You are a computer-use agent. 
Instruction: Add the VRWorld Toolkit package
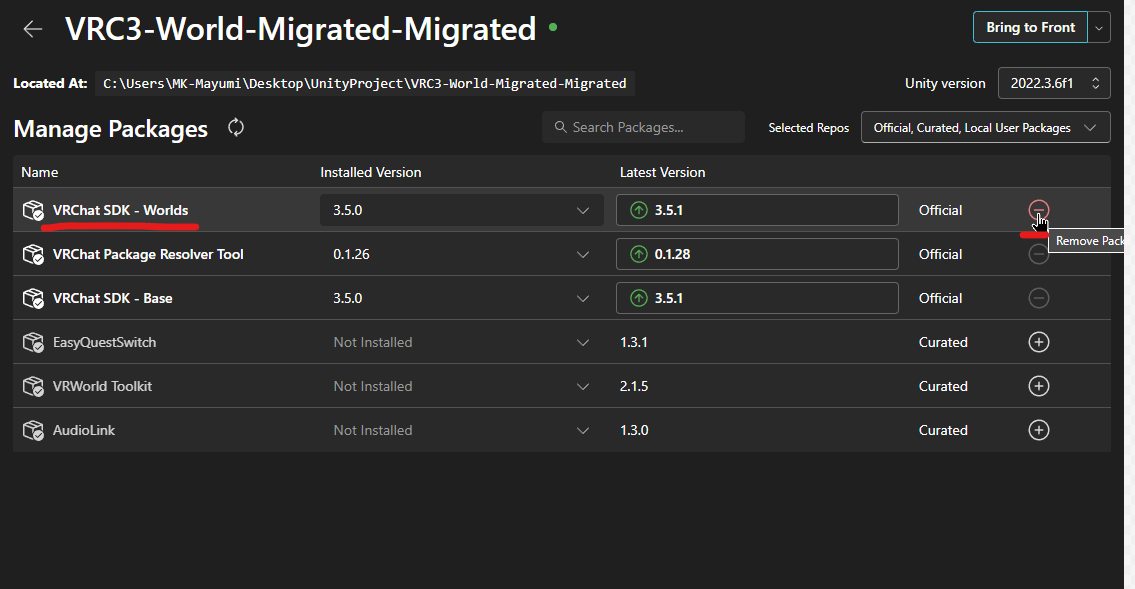point(1039,386)
